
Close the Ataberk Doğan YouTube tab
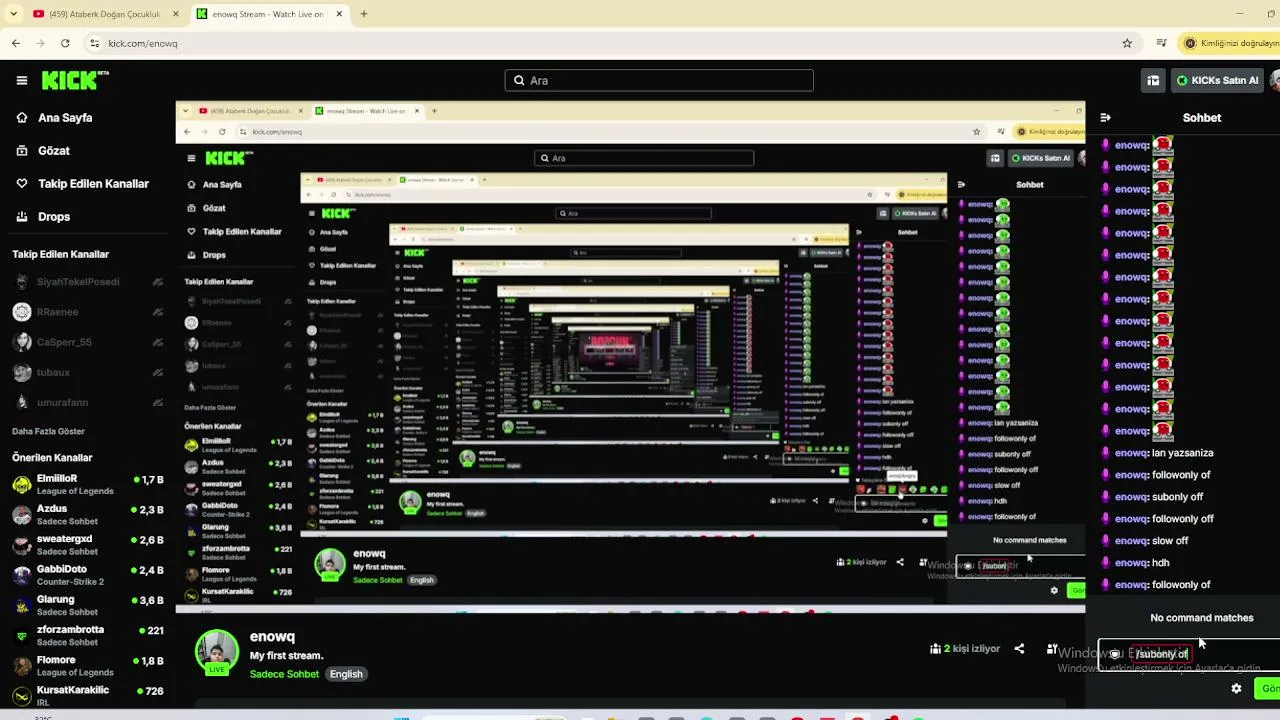pos(176,14)
